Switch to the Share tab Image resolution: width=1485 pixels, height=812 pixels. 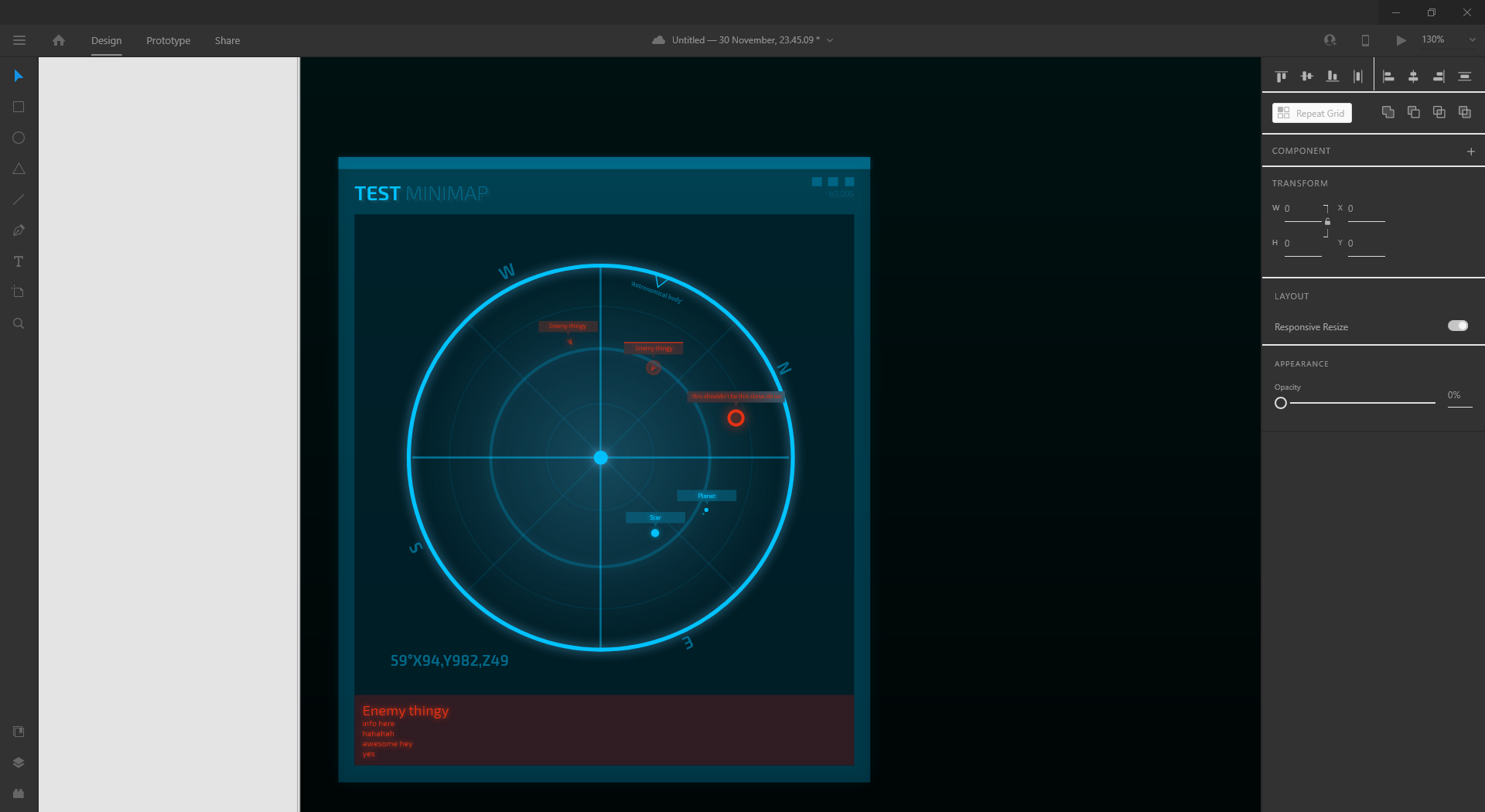(x=227, y=40)
